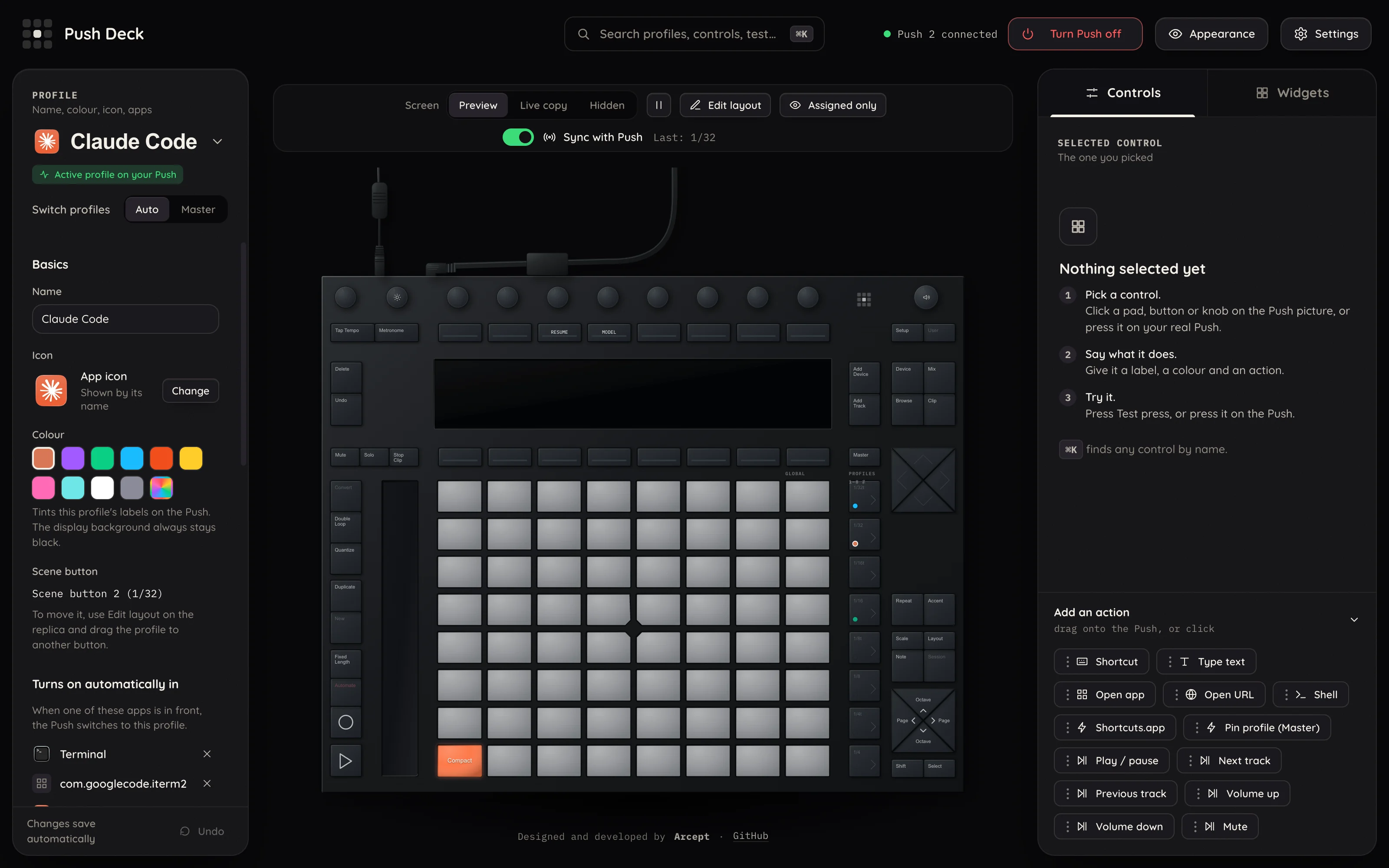Add the Mute action chip
The image size is (1389, 868).
(x=1220, y=826)
